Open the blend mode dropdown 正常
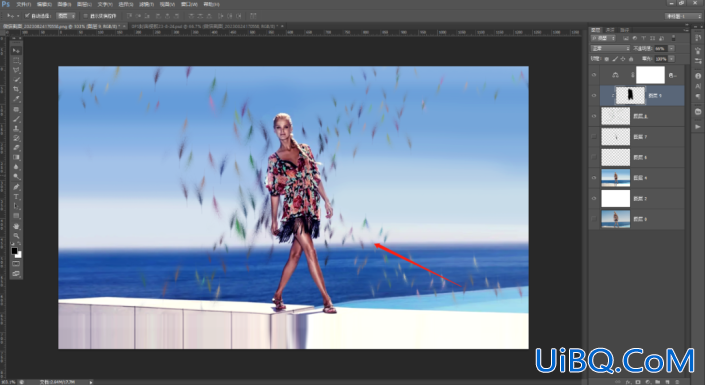The width and height of the screenshot is (705, 385). tap(610, 49)
